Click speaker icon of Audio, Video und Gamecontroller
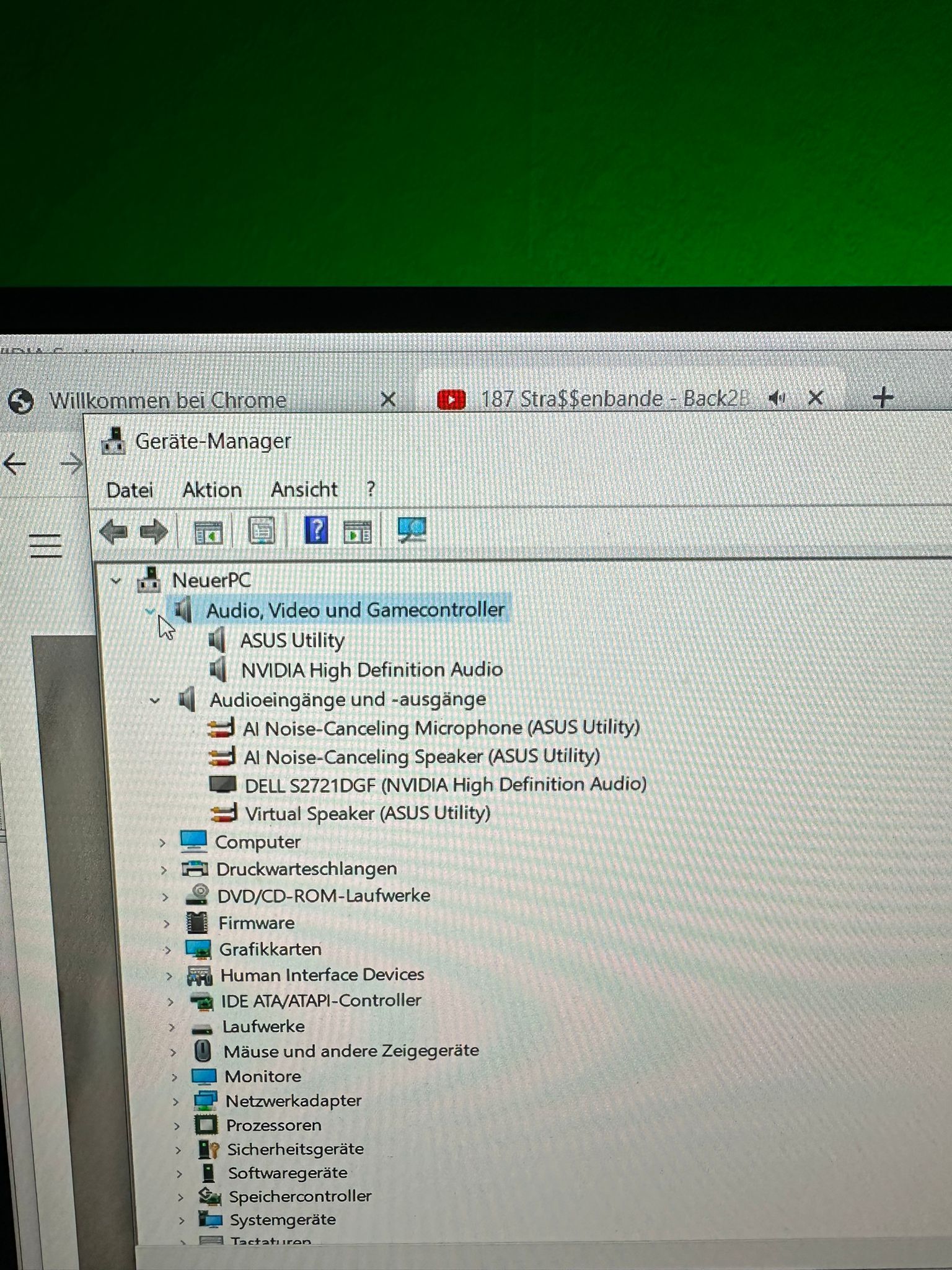Viewport: 952px width, 1270px height. pos(183,610)
